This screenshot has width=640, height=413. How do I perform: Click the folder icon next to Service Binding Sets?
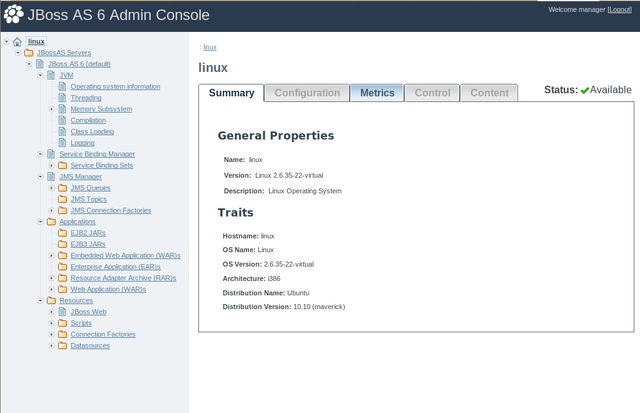(62, 165)
